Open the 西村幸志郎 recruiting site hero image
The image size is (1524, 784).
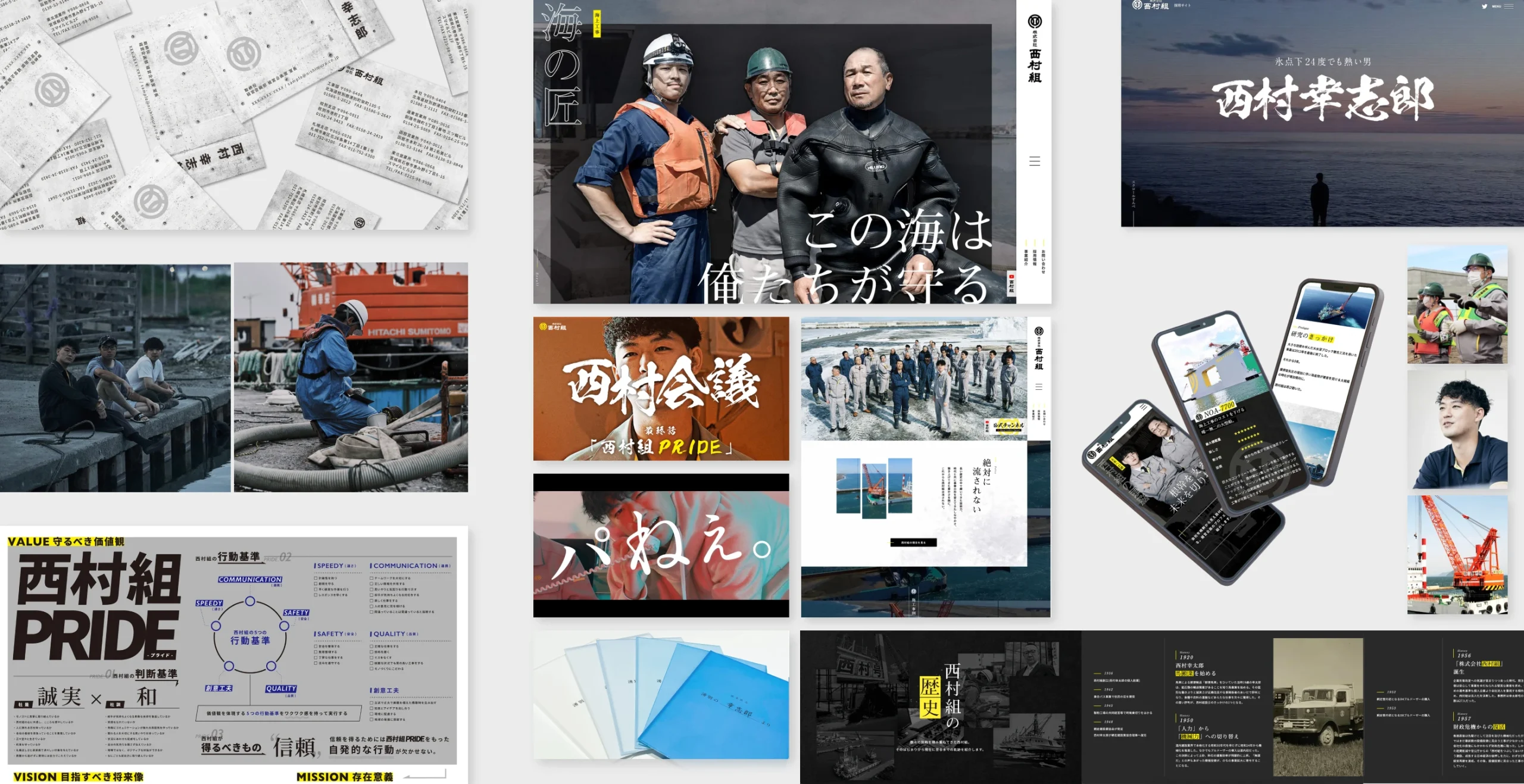point(1322,113)
